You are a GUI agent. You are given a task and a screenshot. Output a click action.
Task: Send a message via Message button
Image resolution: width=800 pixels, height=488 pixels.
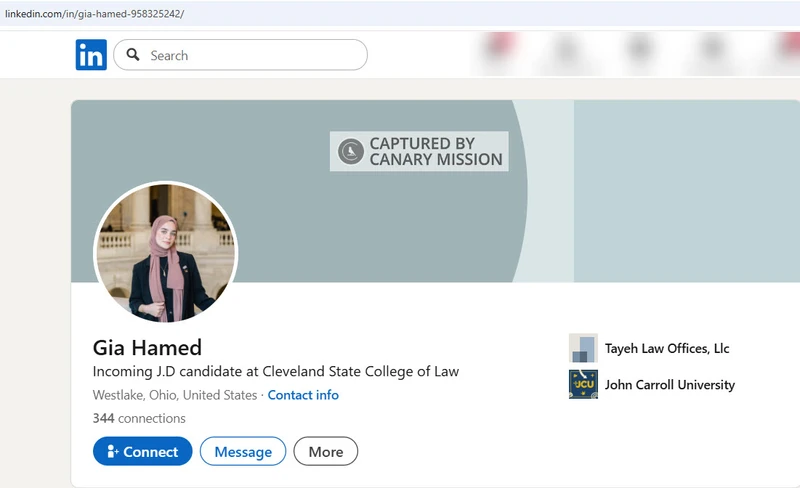pyautogui.click(x=243, y=451)
